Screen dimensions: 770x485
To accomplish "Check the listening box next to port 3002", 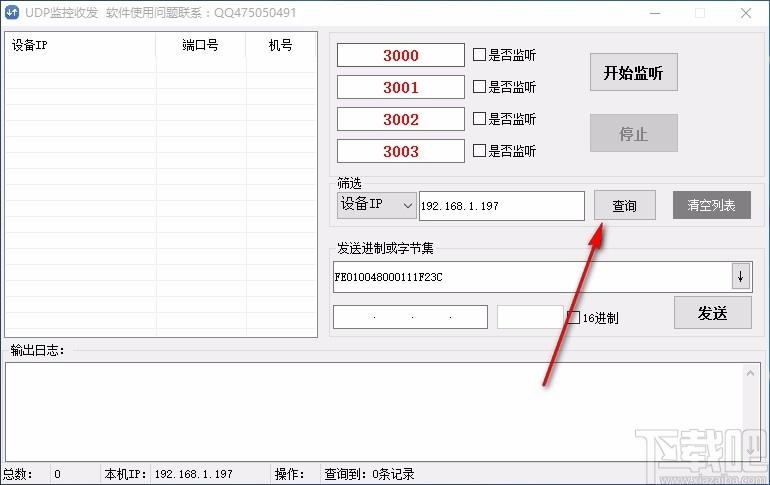I will pos(480,120).
